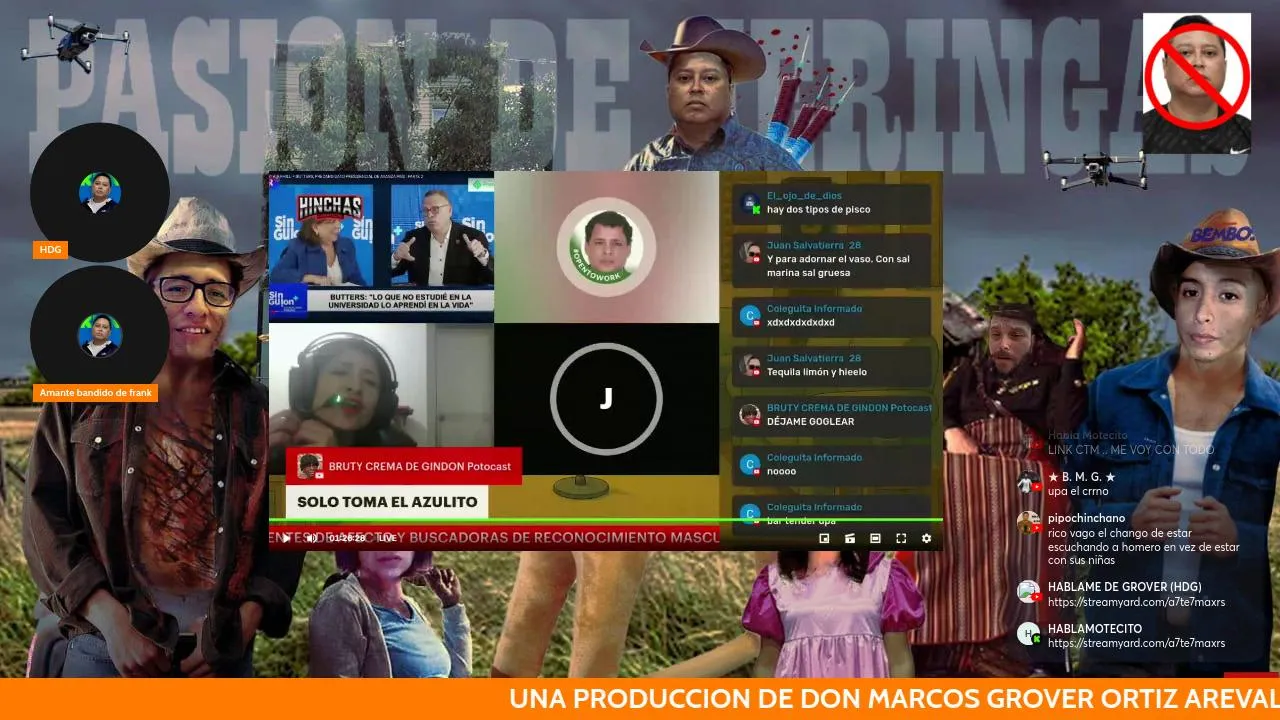Click the J participant circle tile
1280x720 pixels.
tap(606, 398)
